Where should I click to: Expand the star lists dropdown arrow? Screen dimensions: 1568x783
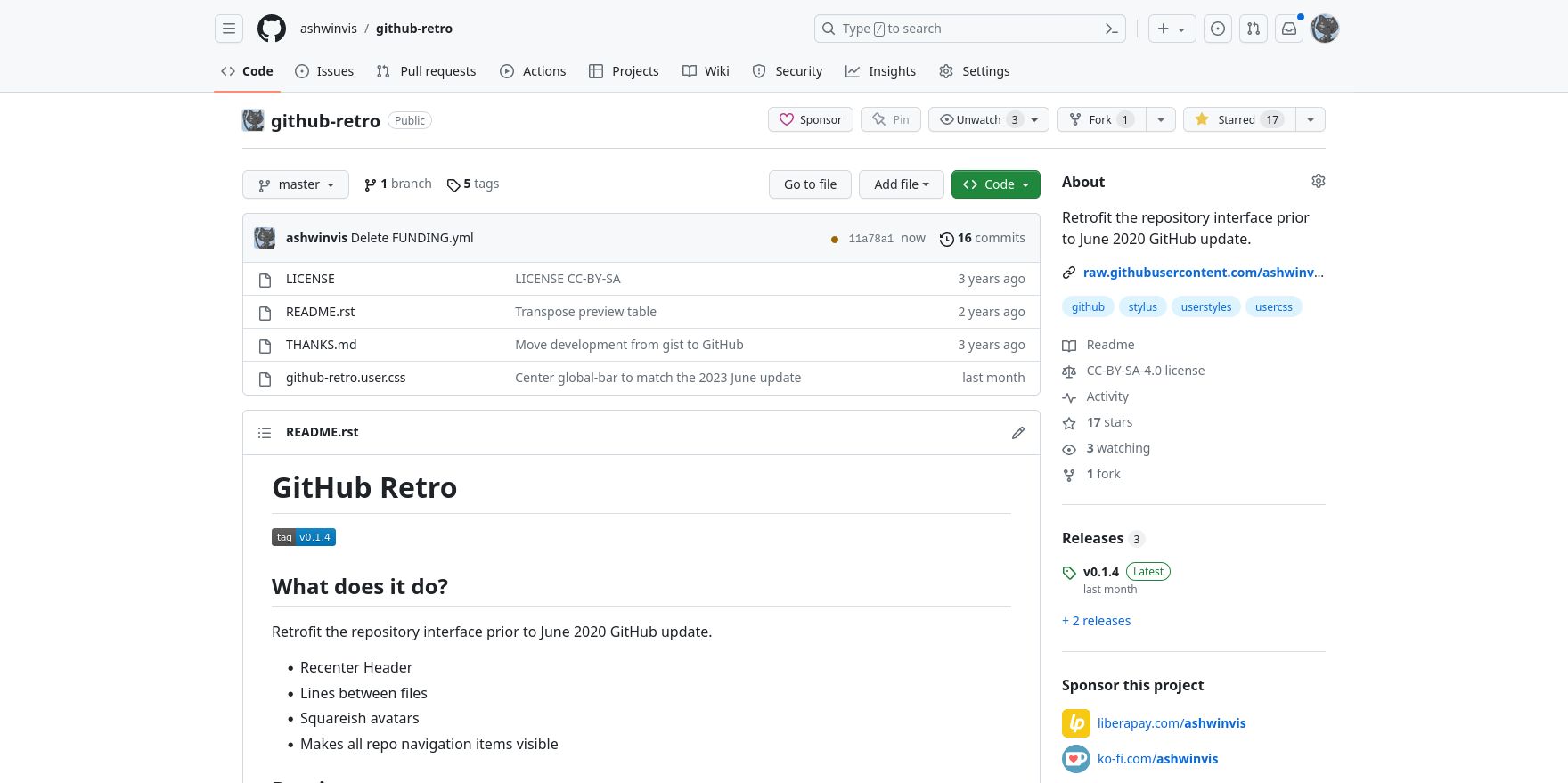1311,119
